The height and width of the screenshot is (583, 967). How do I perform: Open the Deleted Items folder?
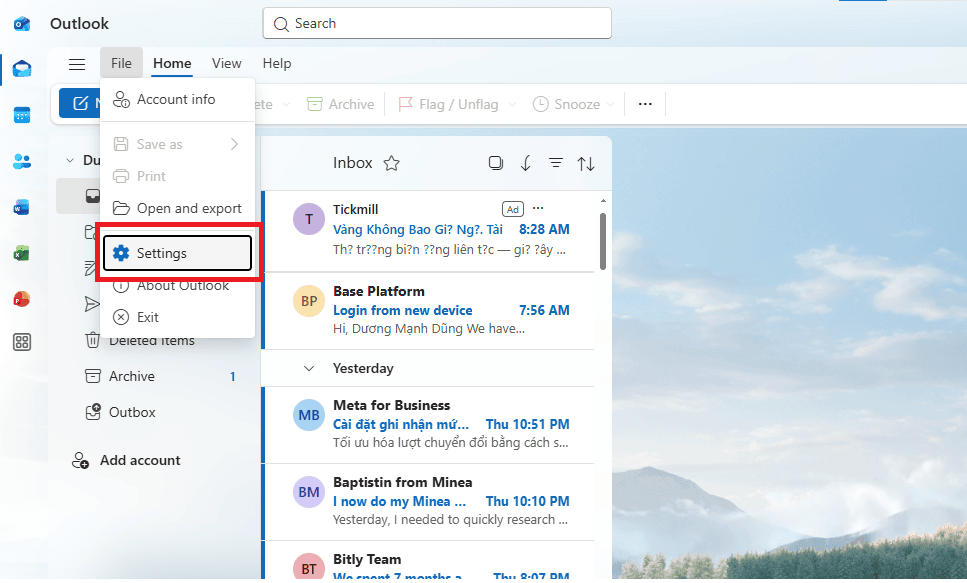(x=154, y=341)
